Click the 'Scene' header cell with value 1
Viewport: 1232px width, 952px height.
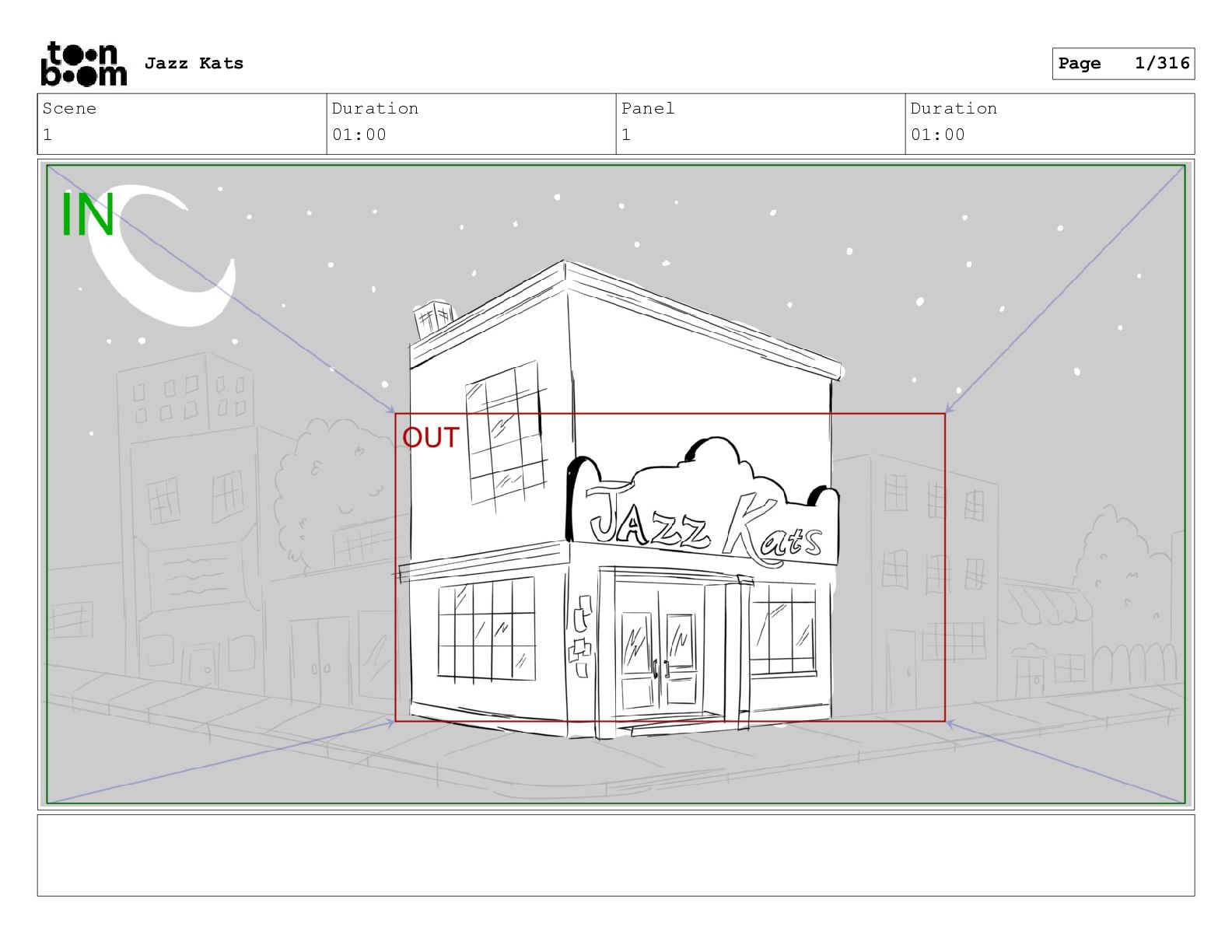[182, 124]
